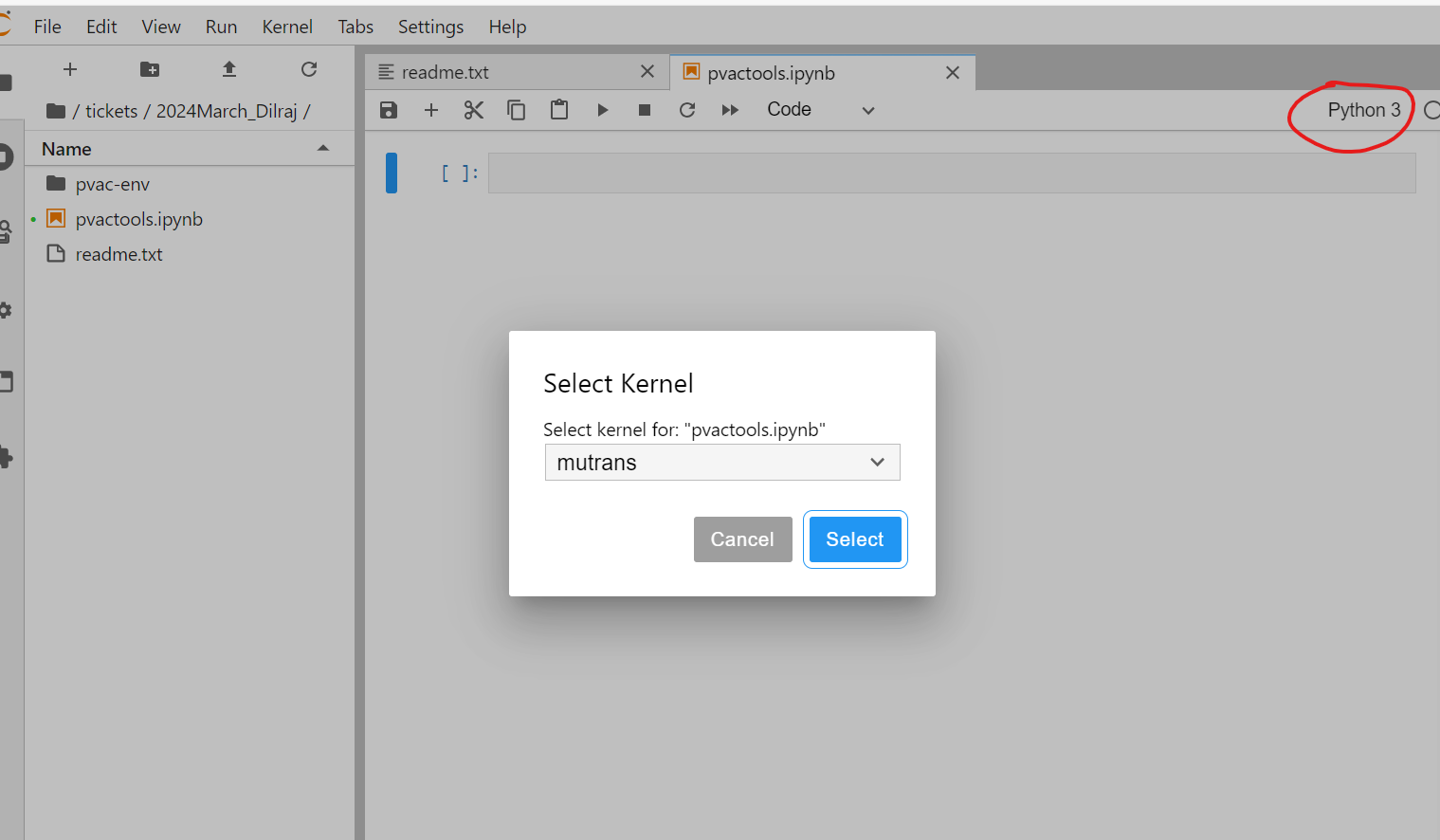Open the Kernel menu
This screenshot has height=840, width=1440.
pyautogui.click(x=287, y=27)
